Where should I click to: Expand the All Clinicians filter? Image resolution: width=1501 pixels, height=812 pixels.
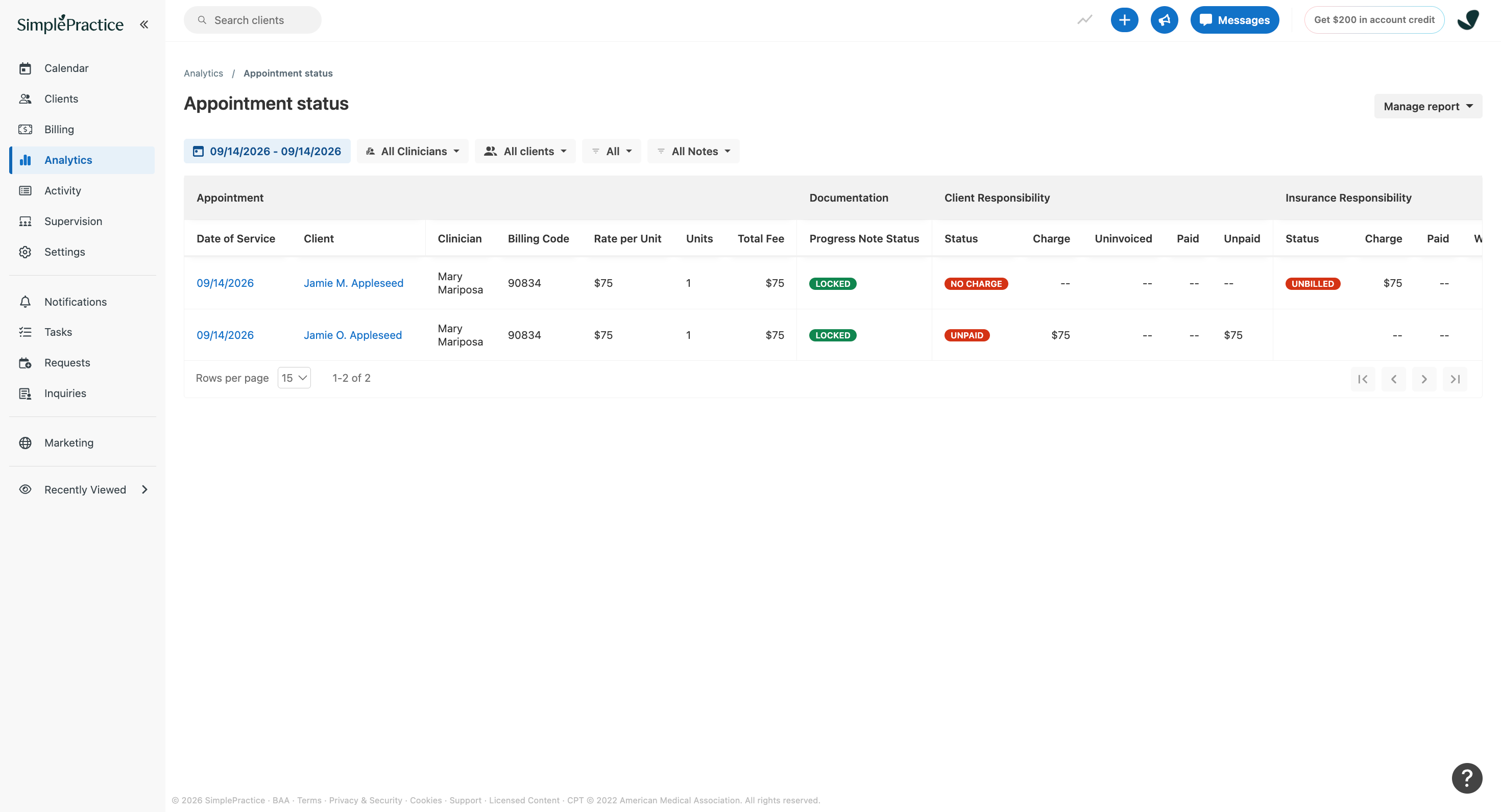coord(413,152)
